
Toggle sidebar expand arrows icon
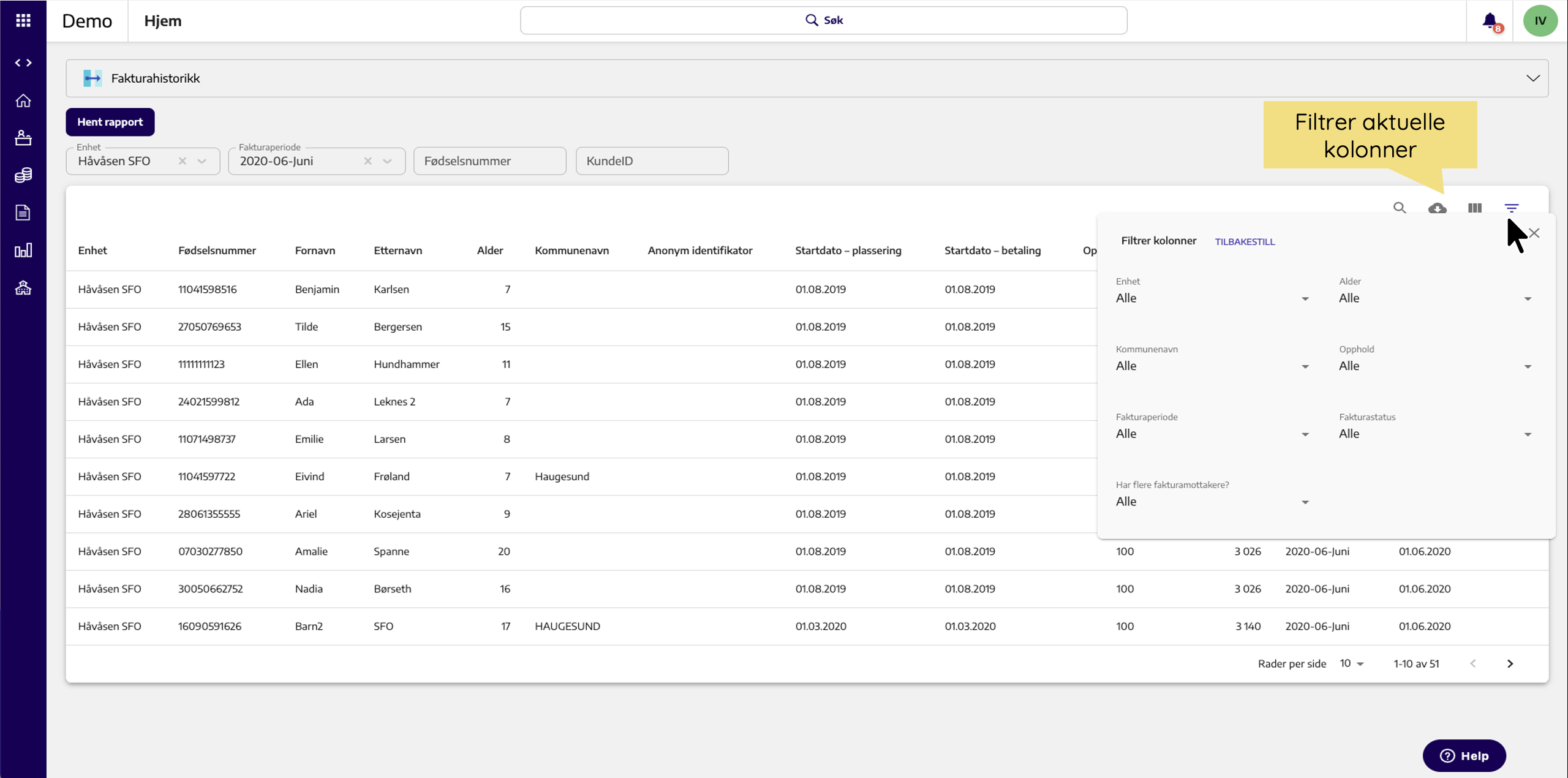[23, 62]
